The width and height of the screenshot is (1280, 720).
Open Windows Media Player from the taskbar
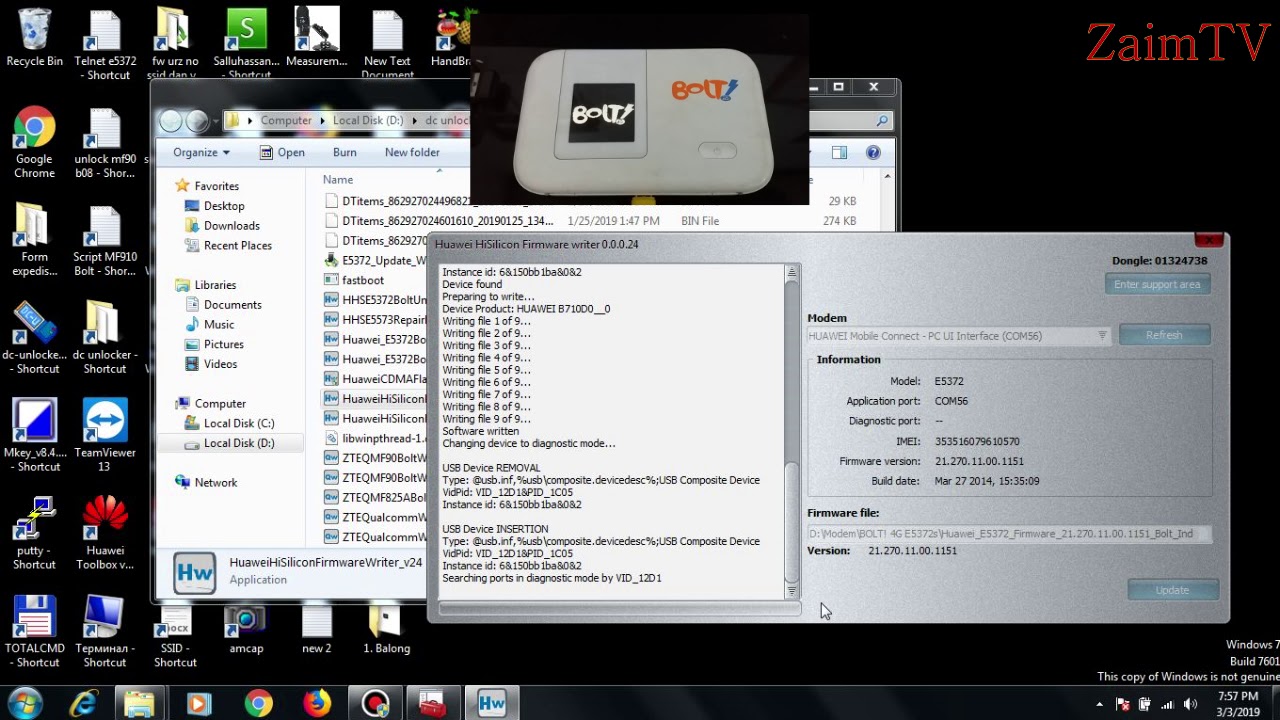click(198, 704)
